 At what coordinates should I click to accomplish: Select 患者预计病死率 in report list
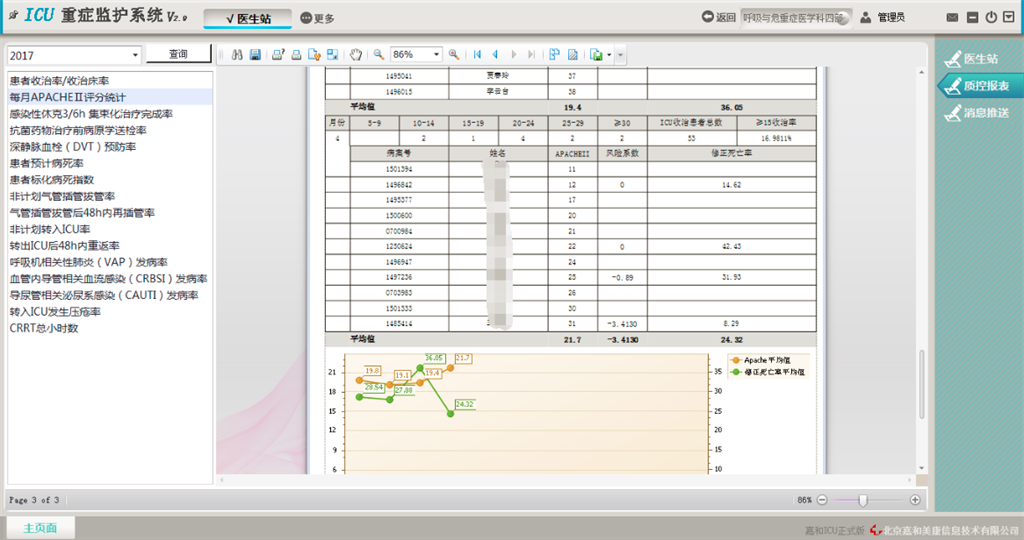tap(47, 163)
